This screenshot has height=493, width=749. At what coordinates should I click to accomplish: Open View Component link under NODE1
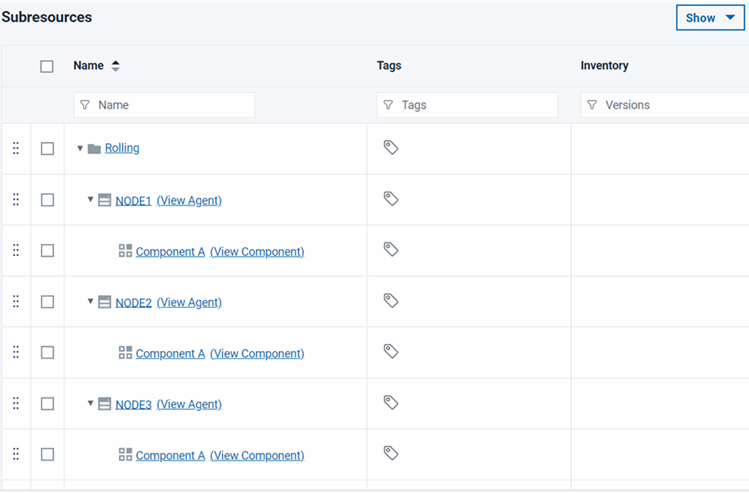pyautogui.click(x=257, y=252)
